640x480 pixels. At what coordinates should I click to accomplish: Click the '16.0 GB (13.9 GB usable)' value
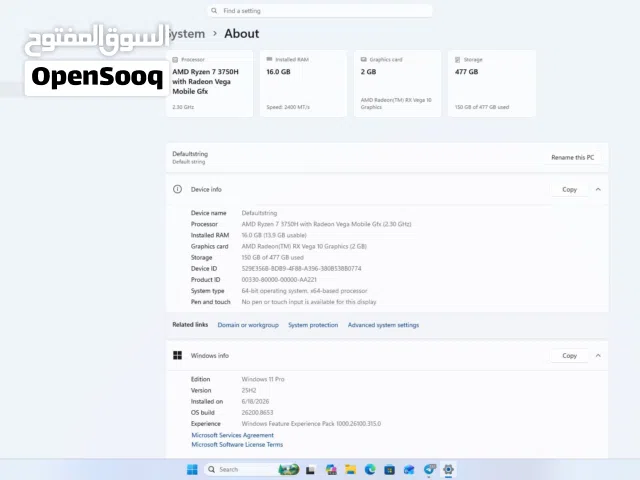pos(274,235)
